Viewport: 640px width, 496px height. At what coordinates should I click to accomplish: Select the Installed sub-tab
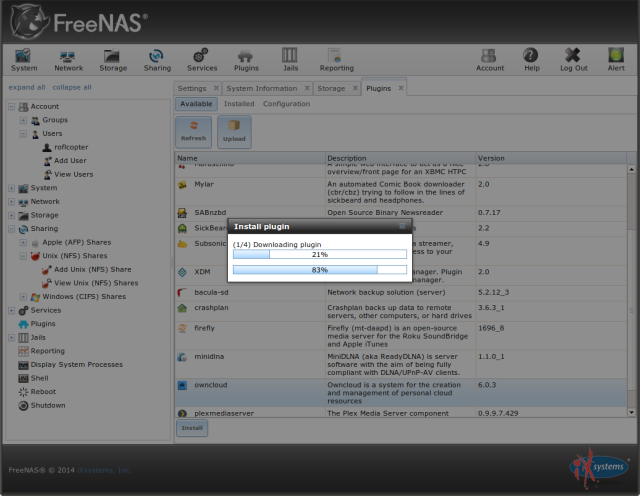(x=239, y=104)
